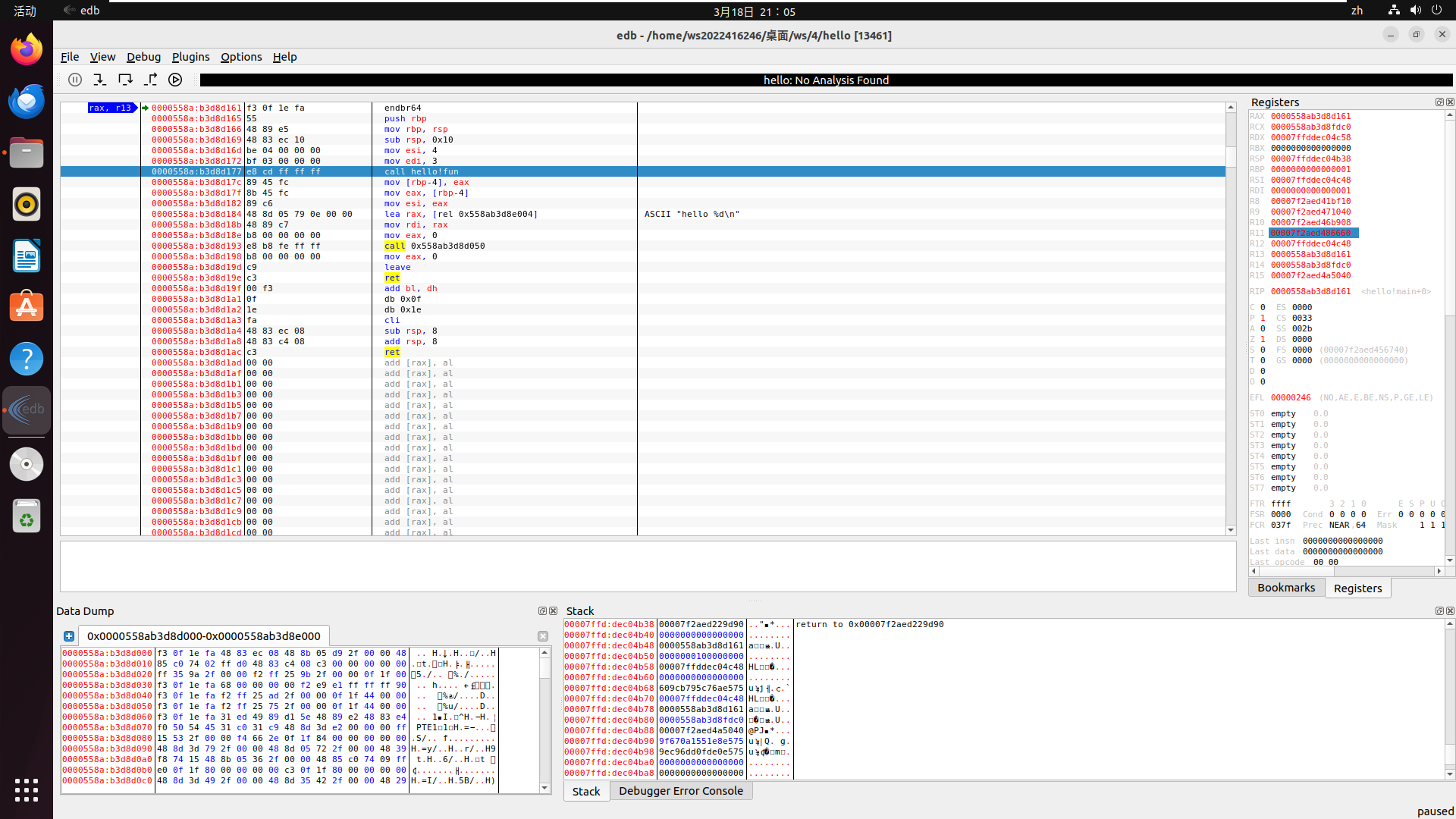Close the Data Dump dock panel
This screenshot has width=1456, height=819.
coord(554,611)
